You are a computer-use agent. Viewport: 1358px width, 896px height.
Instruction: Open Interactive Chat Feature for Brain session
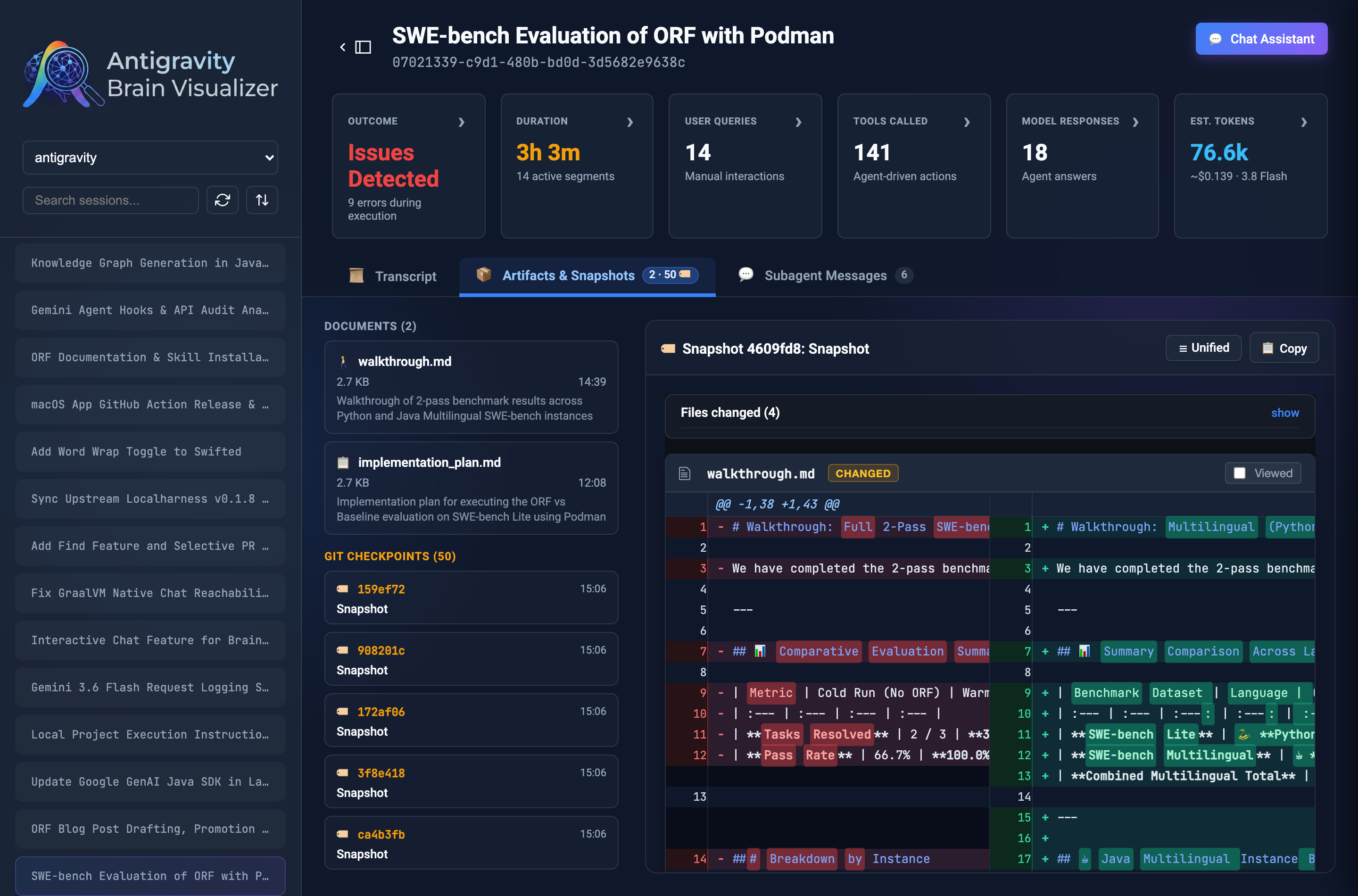[150, 640]
